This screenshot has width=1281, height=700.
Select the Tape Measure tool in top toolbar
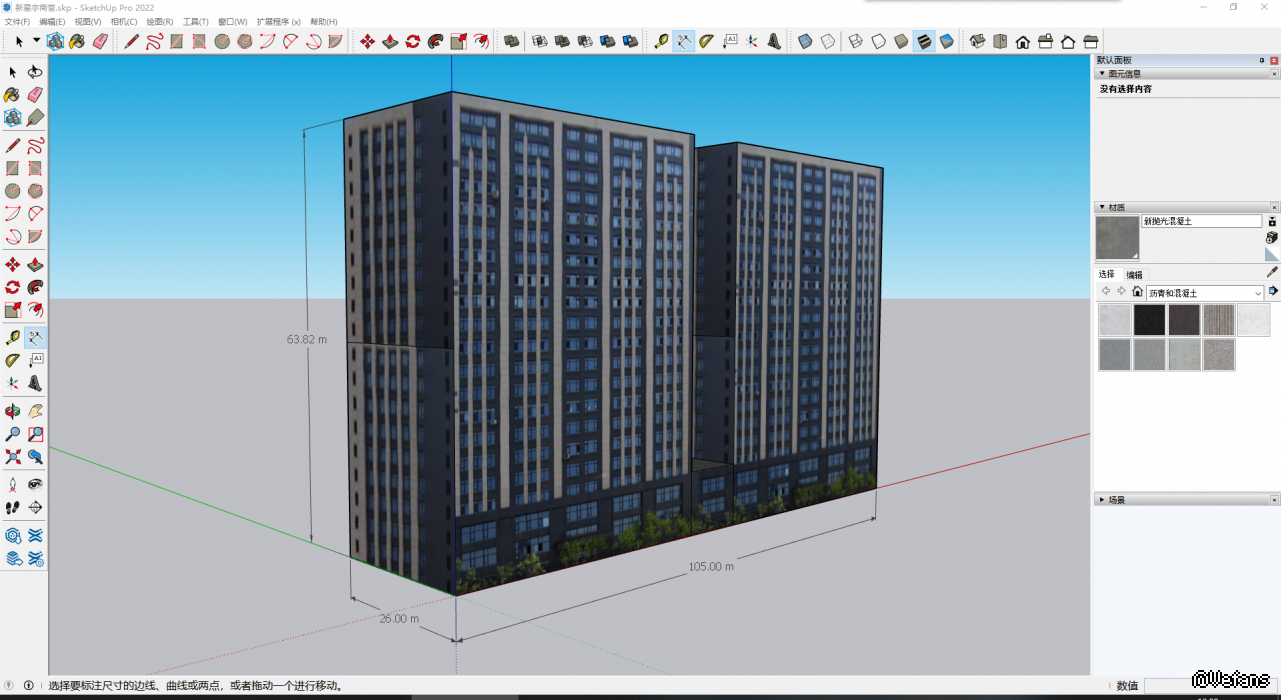coord(661,41)
